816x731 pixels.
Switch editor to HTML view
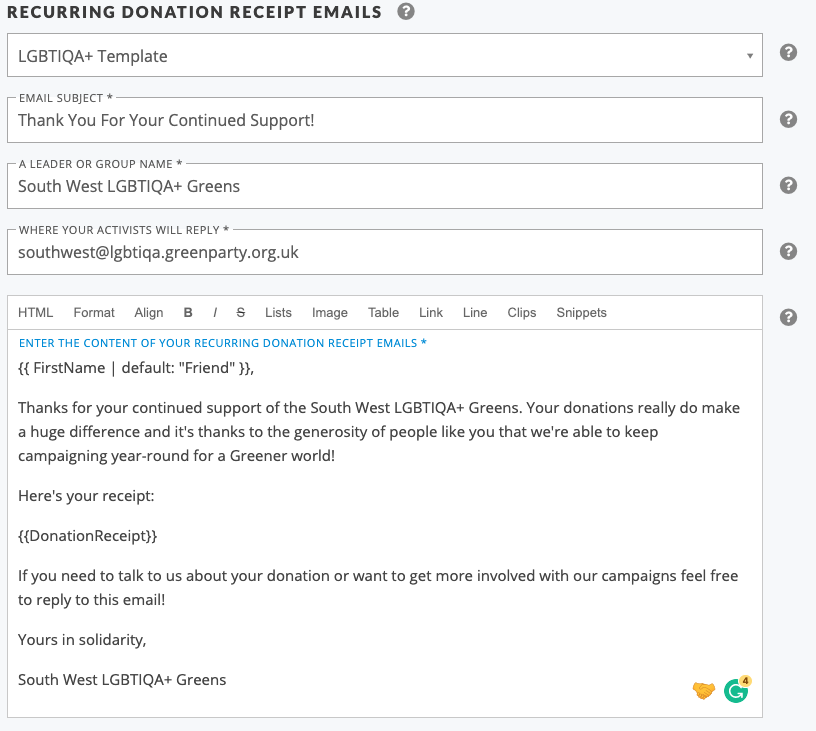(35, 313)
